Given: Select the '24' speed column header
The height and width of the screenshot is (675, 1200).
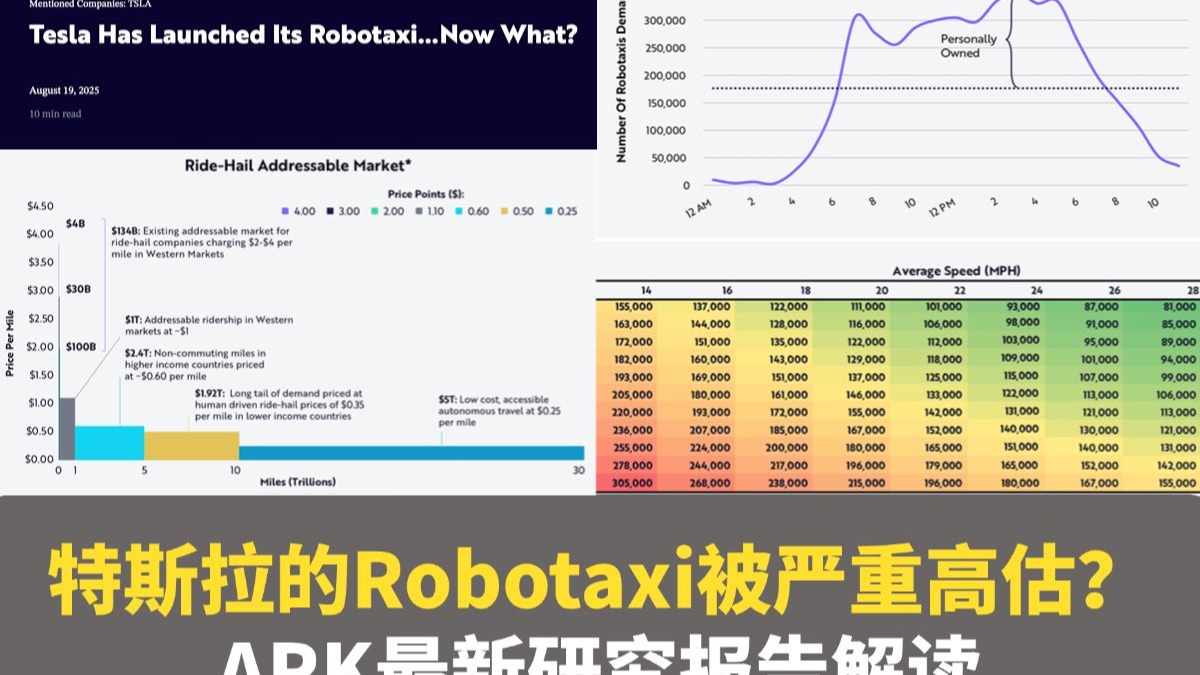Looking at the screenshot, I should [1036, 290].
